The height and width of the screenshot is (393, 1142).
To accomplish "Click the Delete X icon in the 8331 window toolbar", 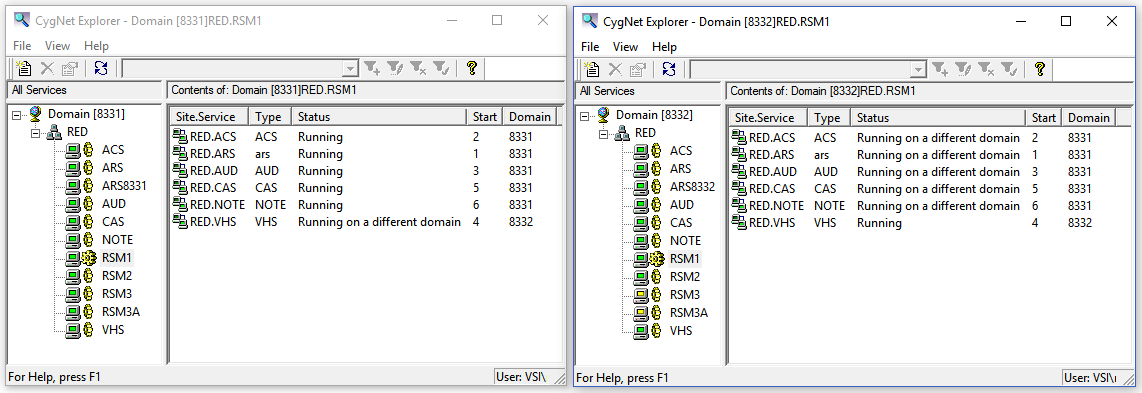I will [x=47, y=68].
